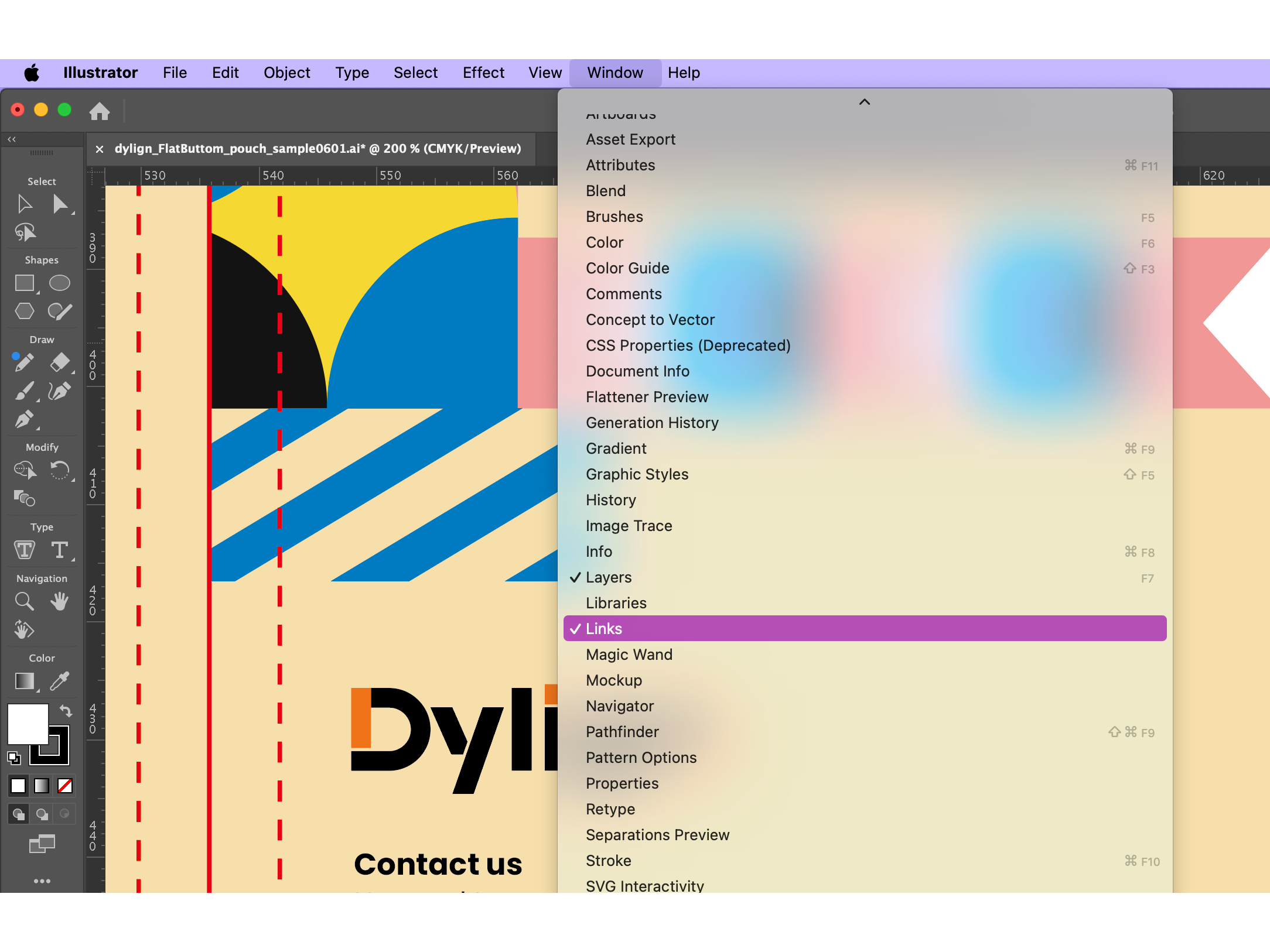This screenshot has width=1270, height=952.
Task: Choose Asset Export menu entry
Action: click(865, 139)
